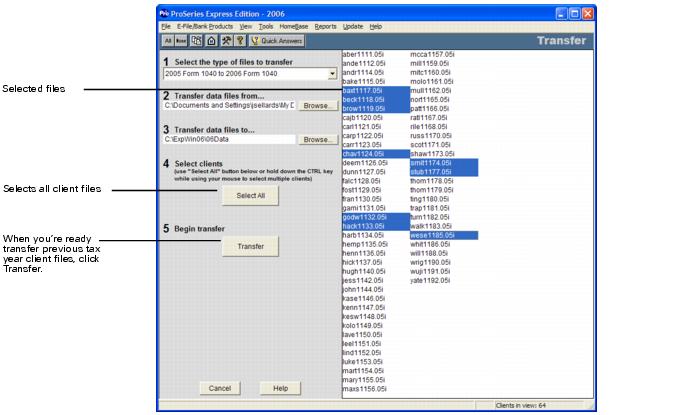Viewport: 674px width, 415px height.
Task: Select client file hick1137.05i
Action: [x=362, y=262]
